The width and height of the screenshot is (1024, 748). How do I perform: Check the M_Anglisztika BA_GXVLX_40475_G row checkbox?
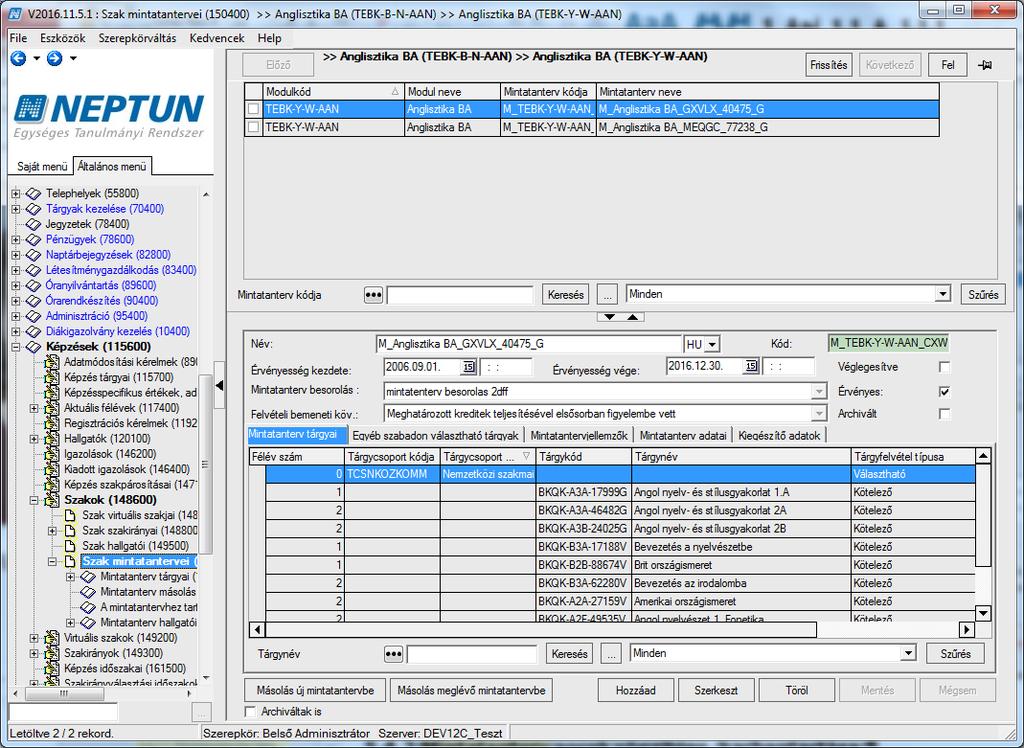click(253, 109)
